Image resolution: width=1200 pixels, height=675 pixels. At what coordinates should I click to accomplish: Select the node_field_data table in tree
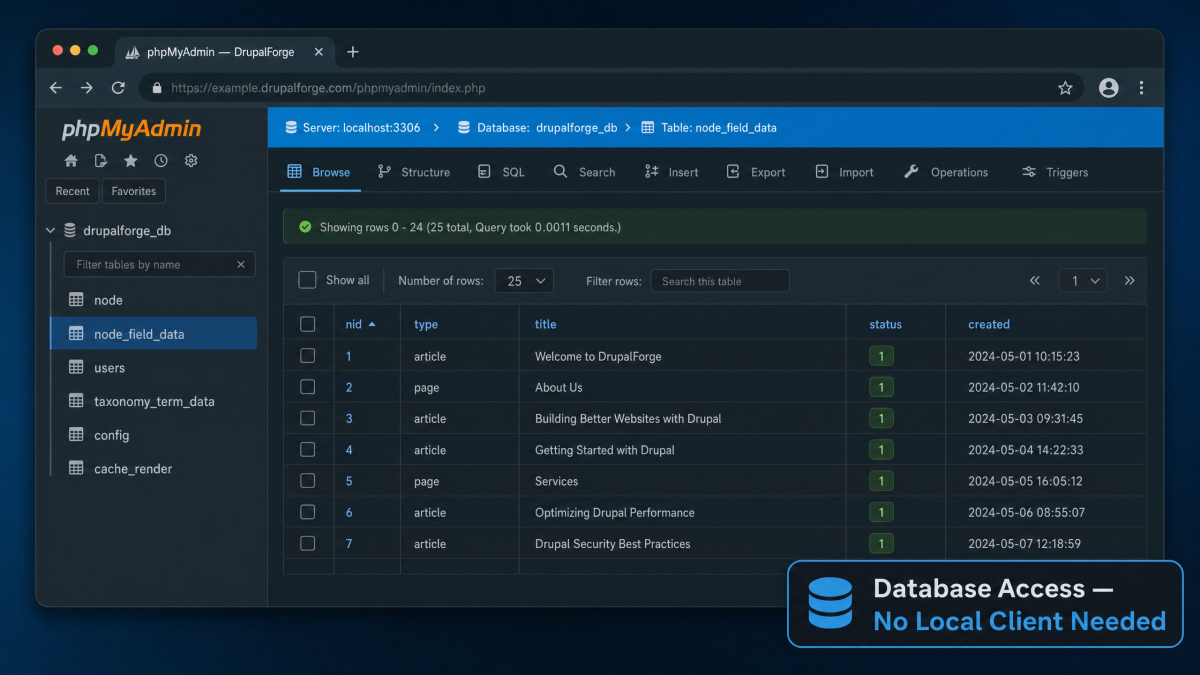(153, 334)
